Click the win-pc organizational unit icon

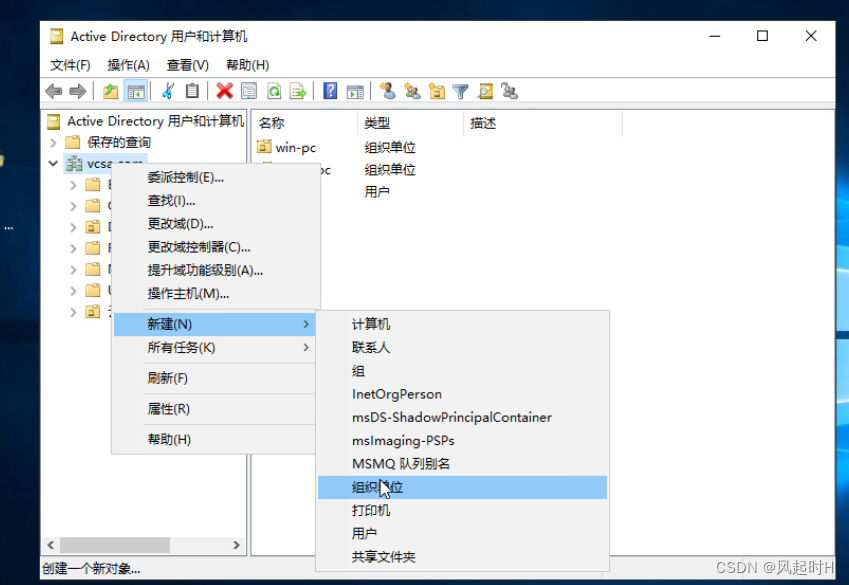coord(264,146)
